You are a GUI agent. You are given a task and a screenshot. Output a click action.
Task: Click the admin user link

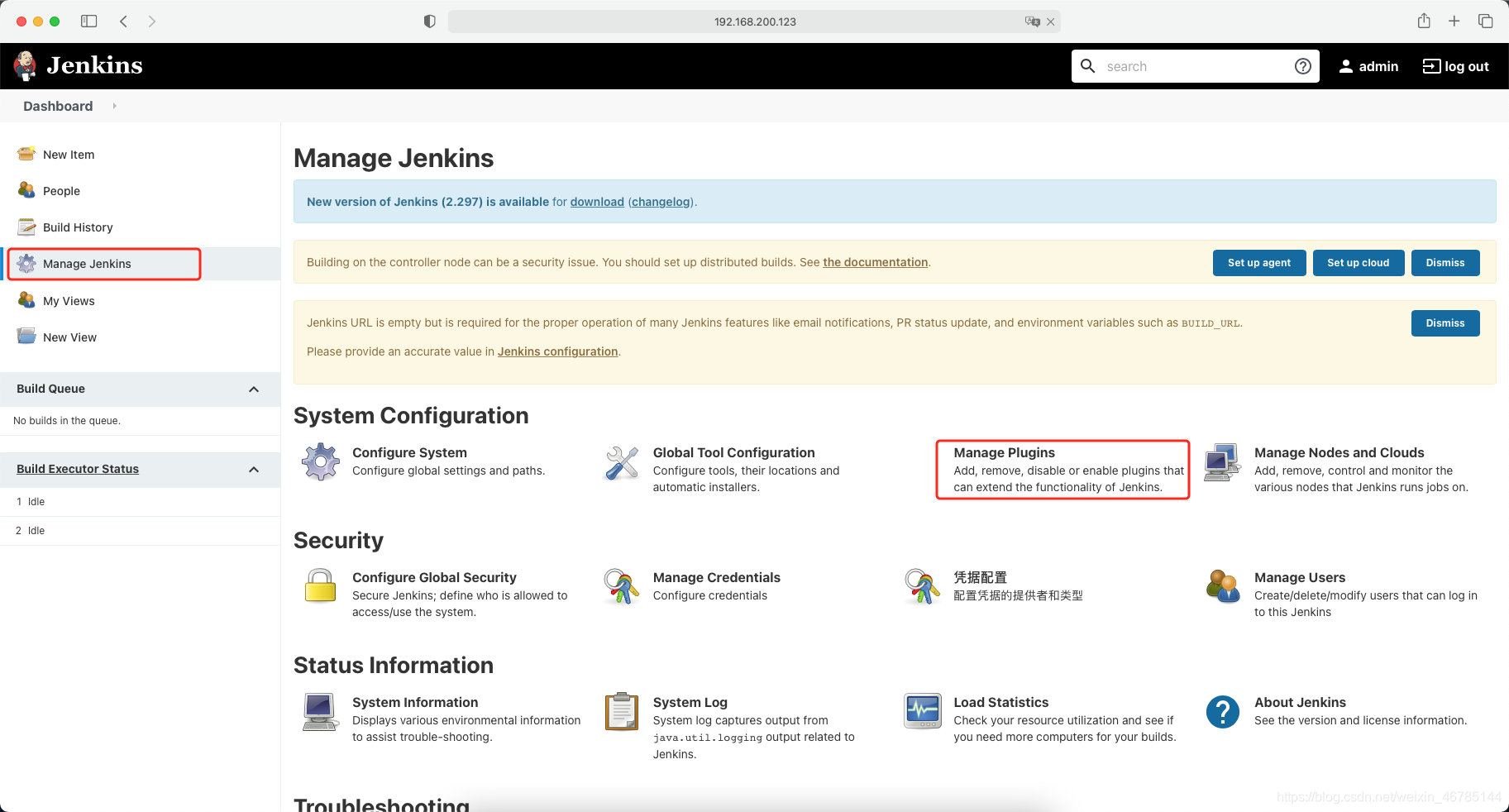tap(1368, 66)
